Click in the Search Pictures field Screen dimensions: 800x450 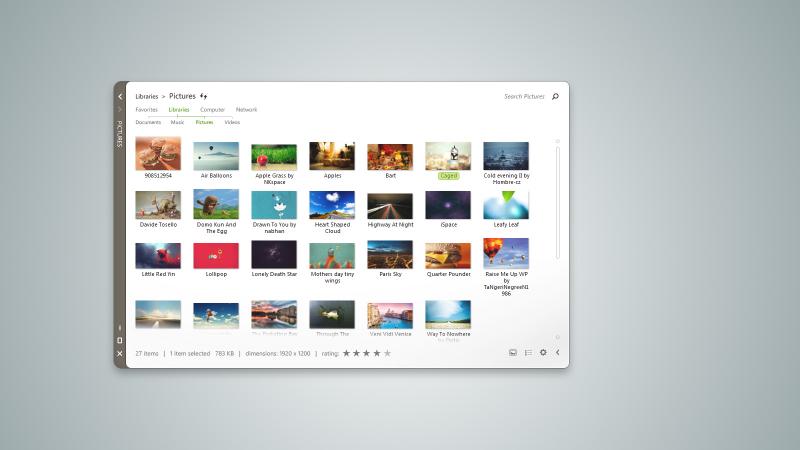point(524,96)
